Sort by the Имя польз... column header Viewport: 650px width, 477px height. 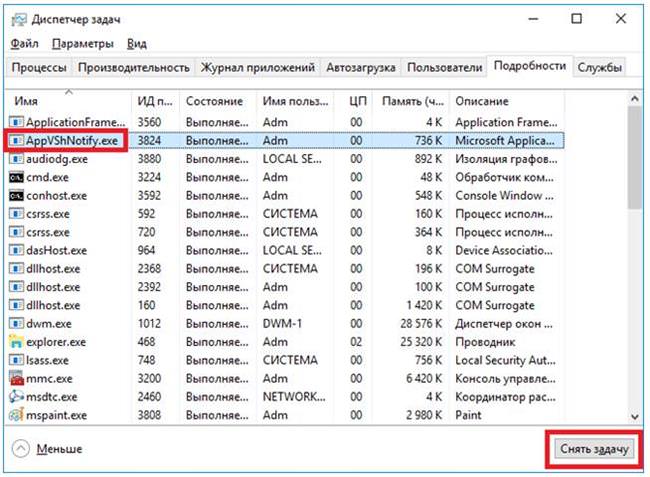click(x=295, y=101)
